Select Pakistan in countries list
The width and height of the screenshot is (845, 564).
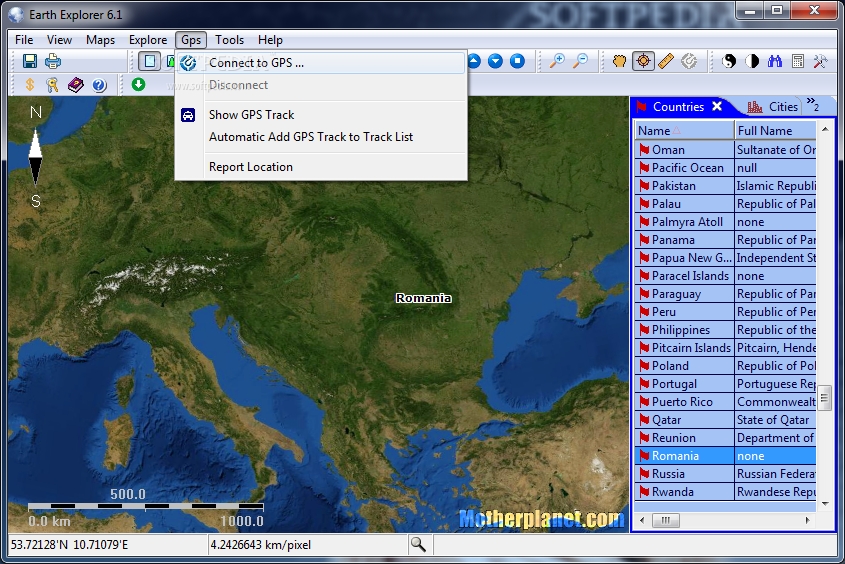725,186
